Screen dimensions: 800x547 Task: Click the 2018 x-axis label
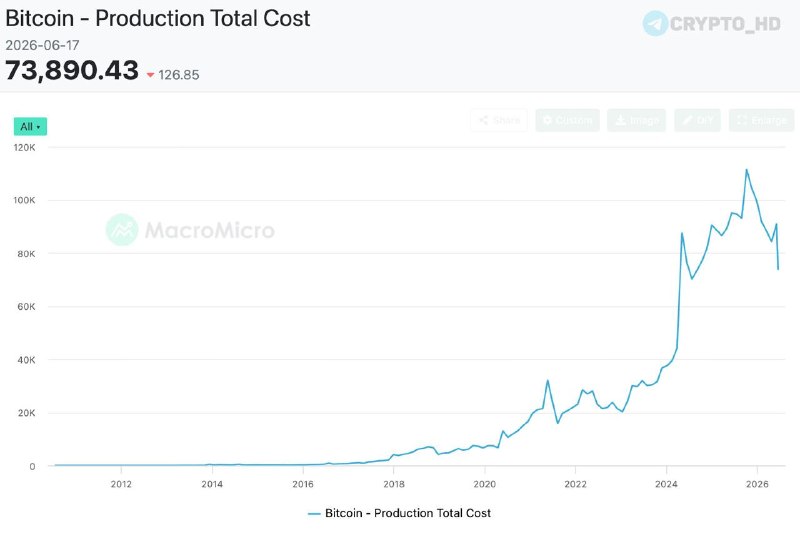coord(394,484)
